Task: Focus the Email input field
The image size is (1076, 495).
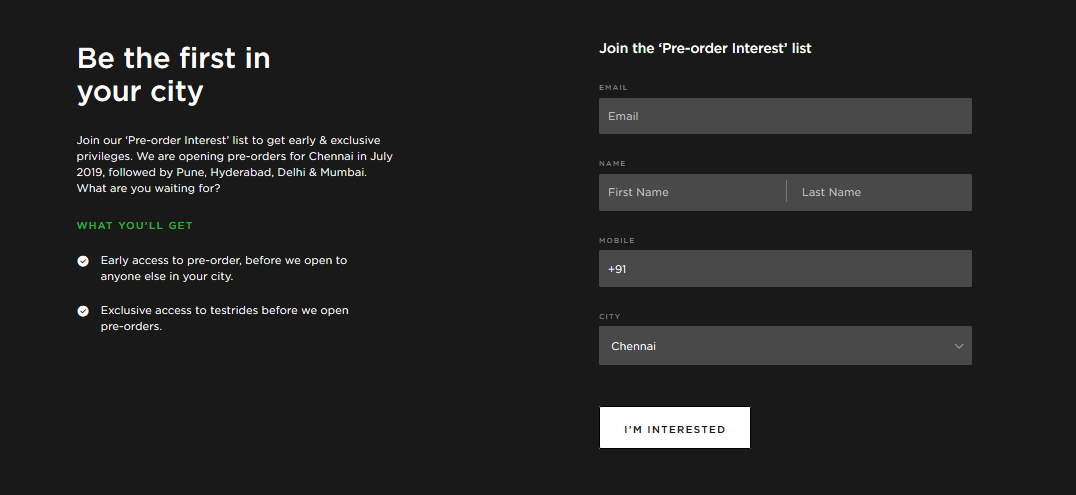Action: [785, 116]
